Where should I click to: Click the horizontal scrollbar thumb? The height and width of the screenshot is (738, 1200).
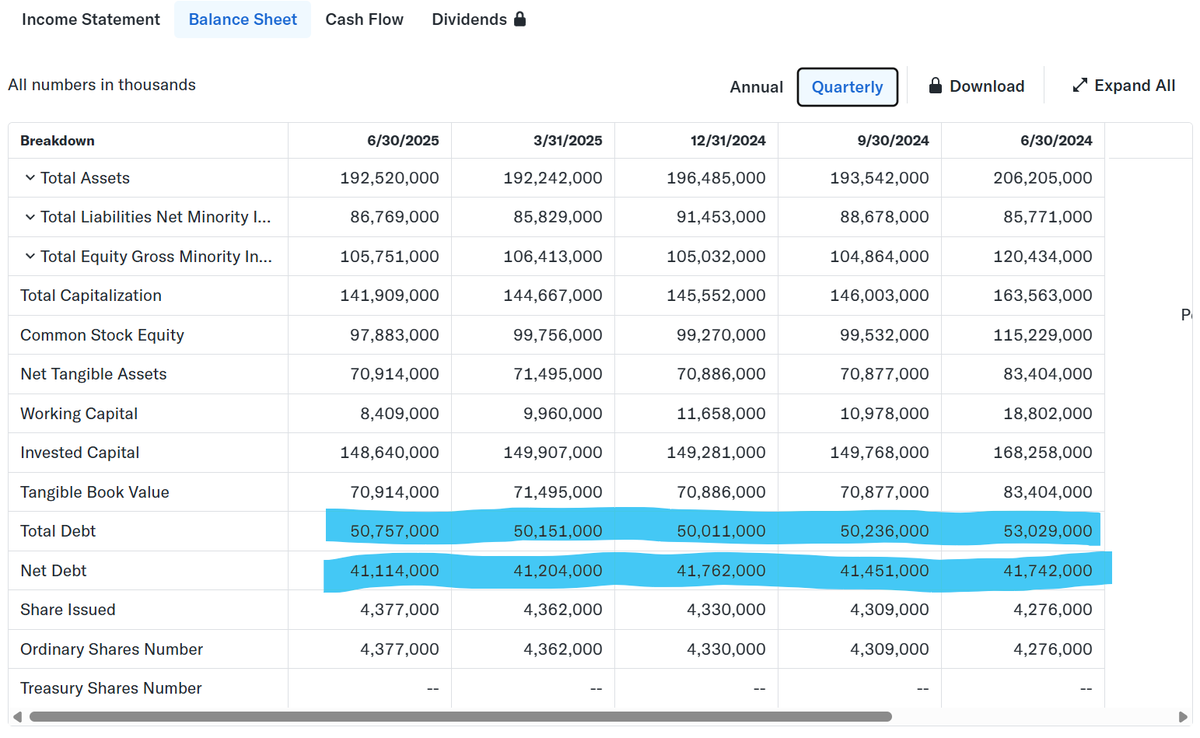click(x=460, y=716)
